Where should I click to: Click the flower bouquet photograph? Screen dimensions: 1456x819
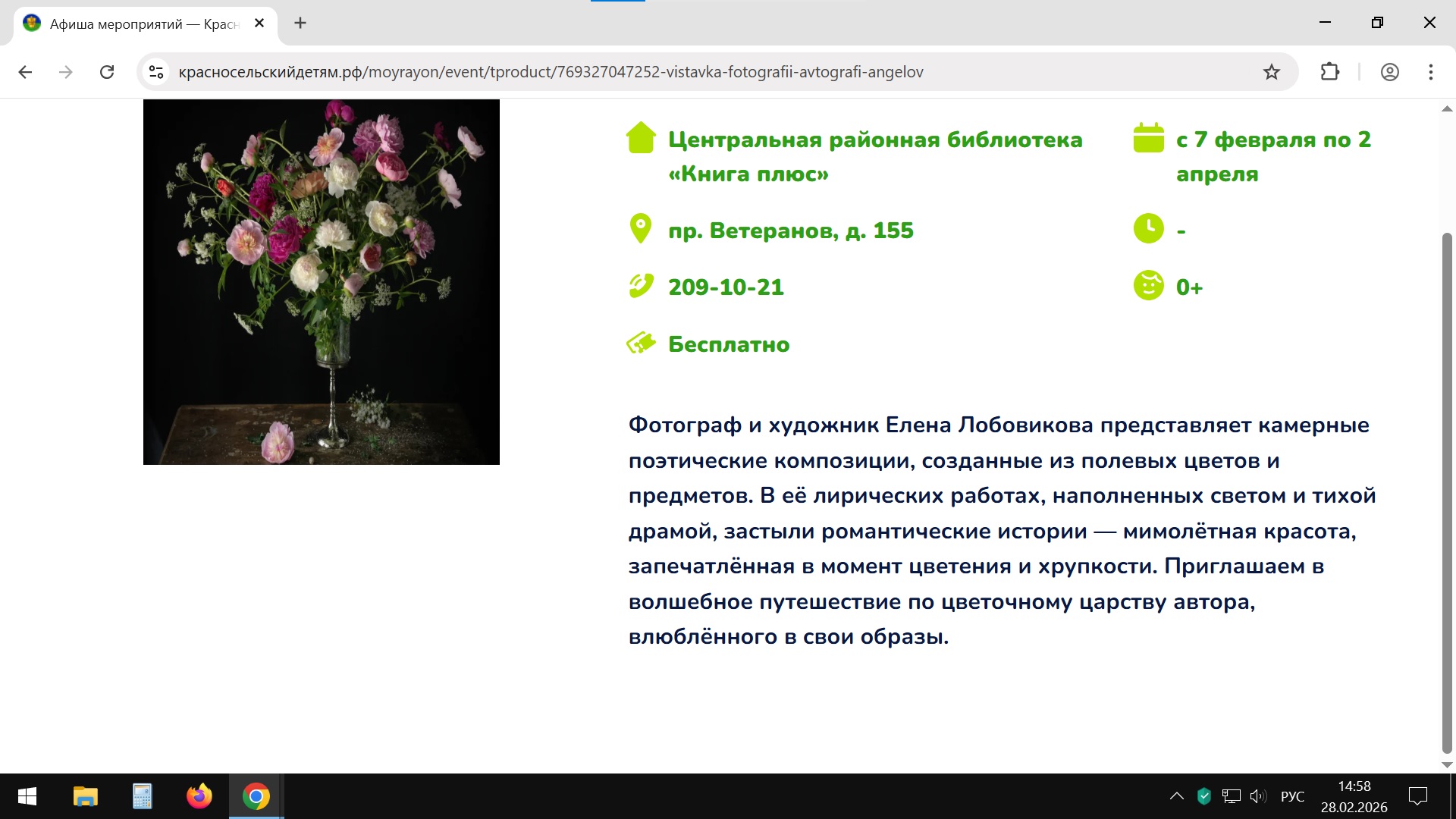click(x=322, y=282)
